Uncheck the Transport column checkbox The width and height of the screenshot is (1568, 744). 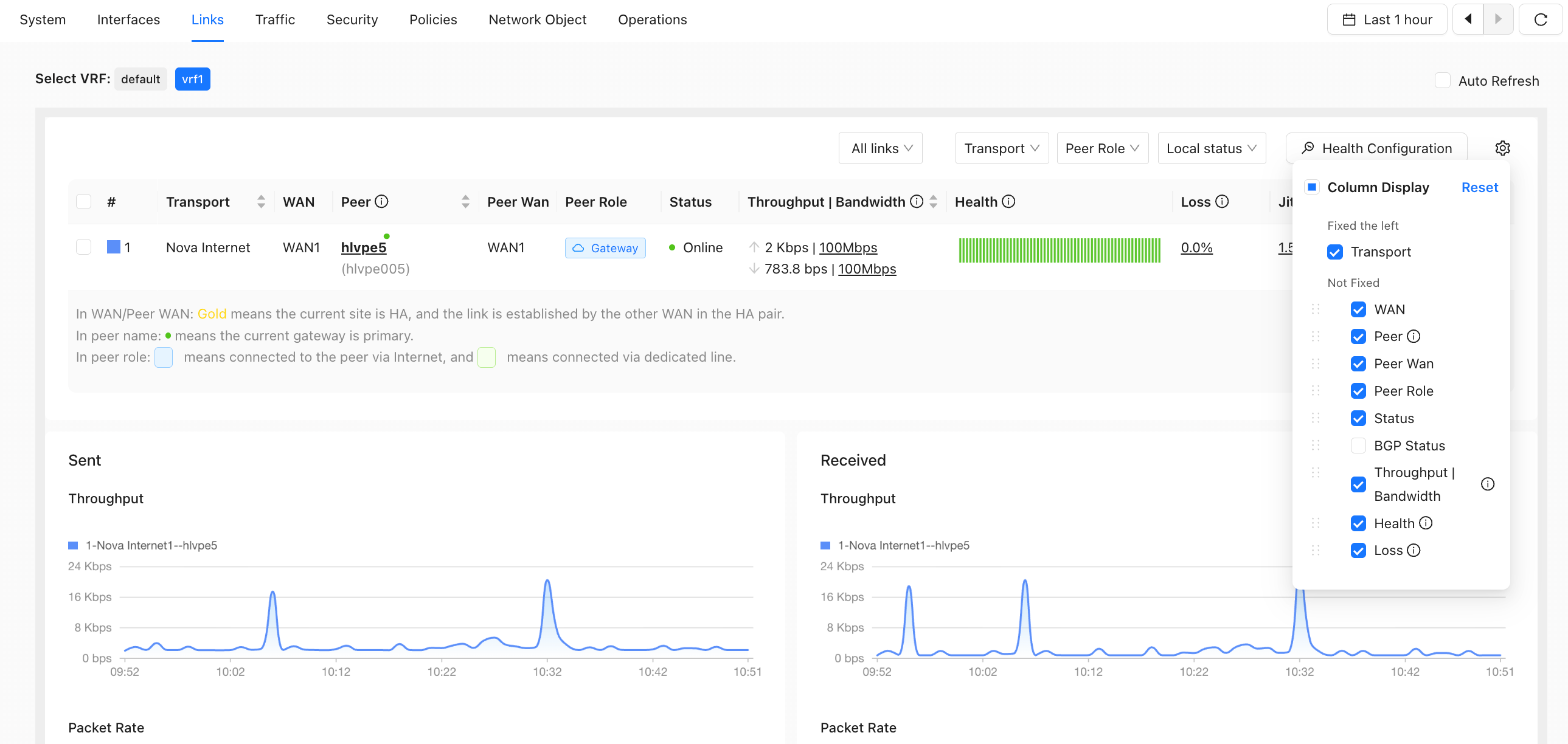click(1335, 252)
